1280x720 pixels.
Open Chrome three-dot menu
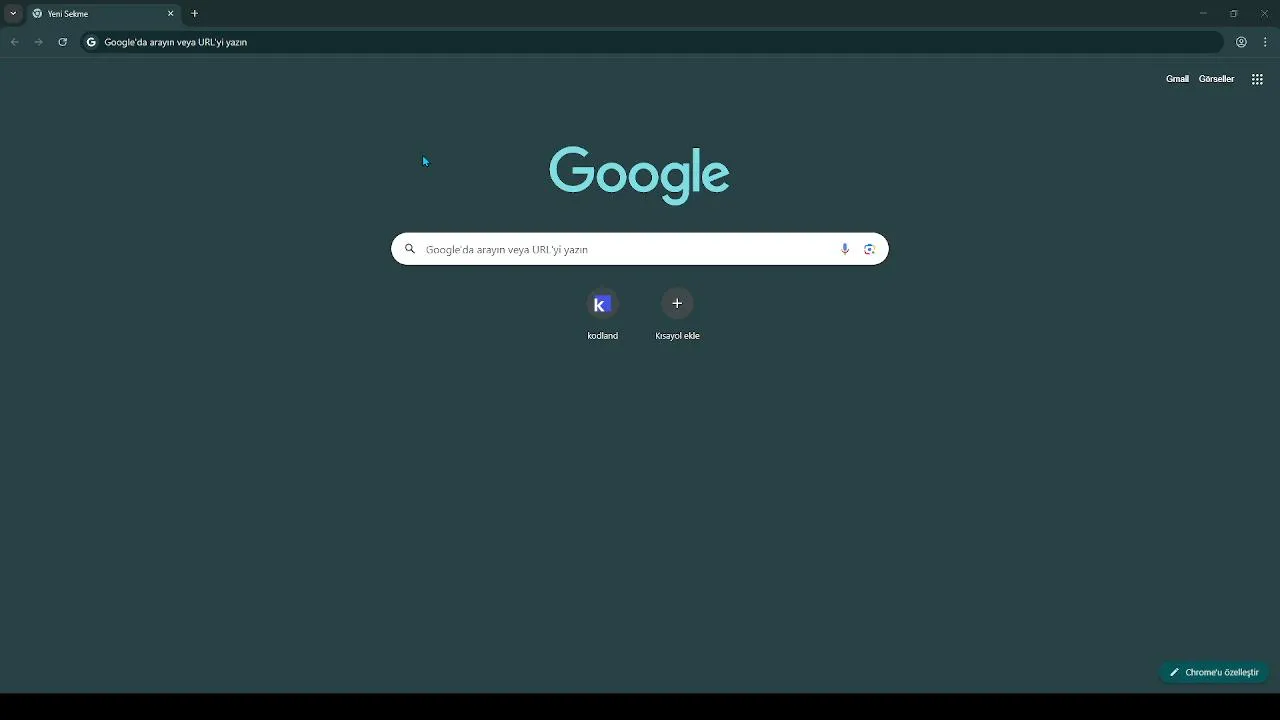[x=1265, y=42]
